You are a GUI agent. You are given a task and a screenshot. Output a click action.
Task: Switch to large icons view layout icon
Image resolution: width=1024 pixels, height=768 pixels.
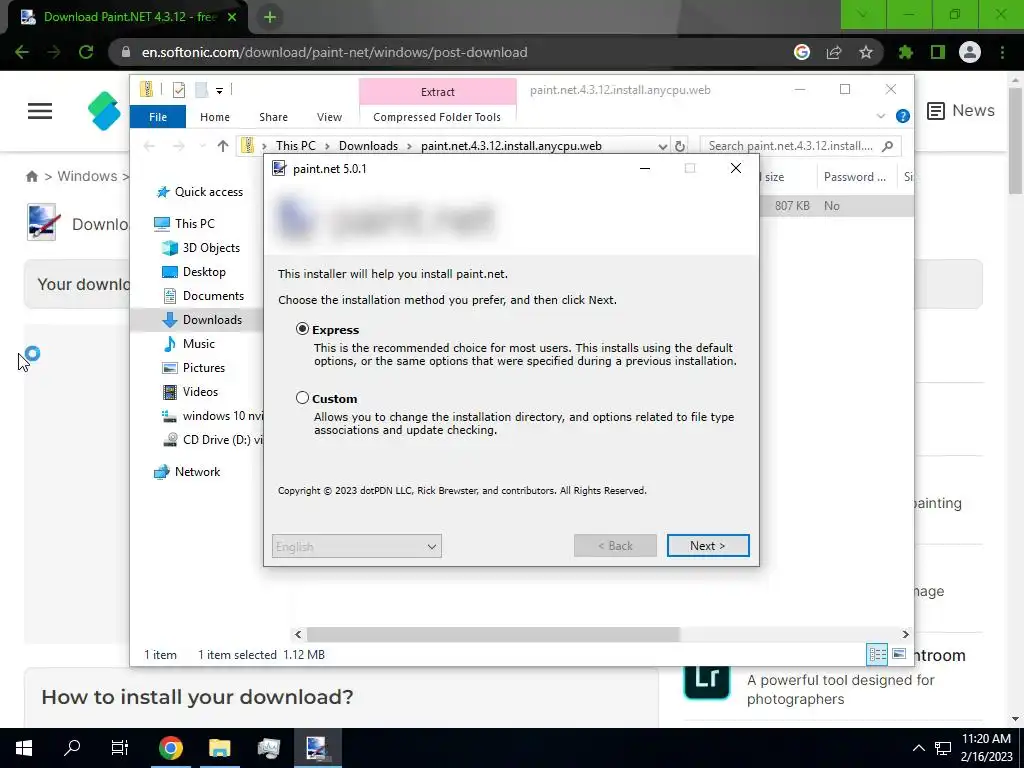pos(899,654)
